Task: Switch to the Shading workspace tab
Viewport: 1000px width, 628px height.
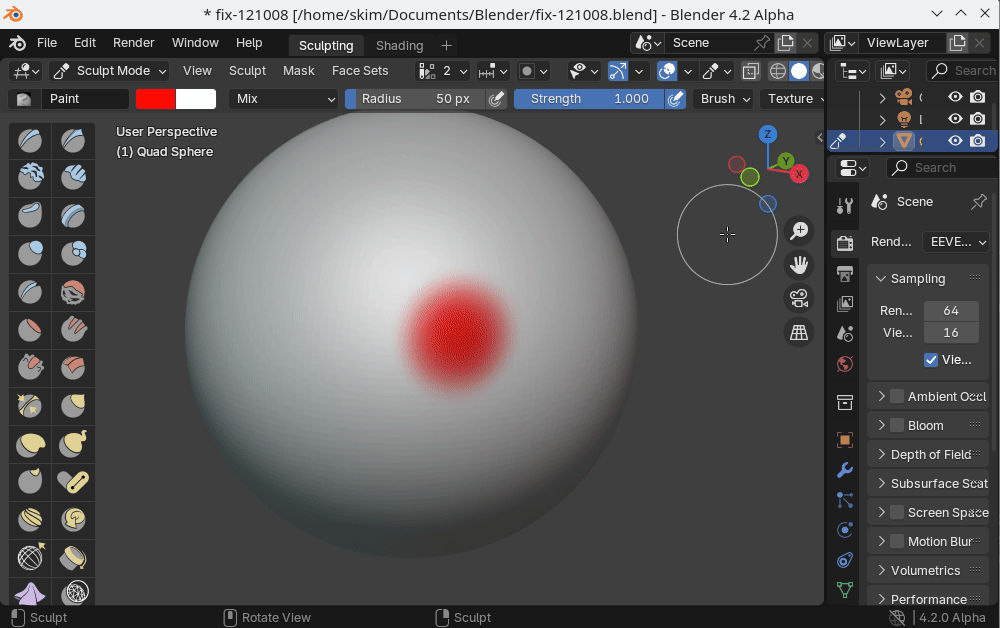Action: tap(399, 45)
